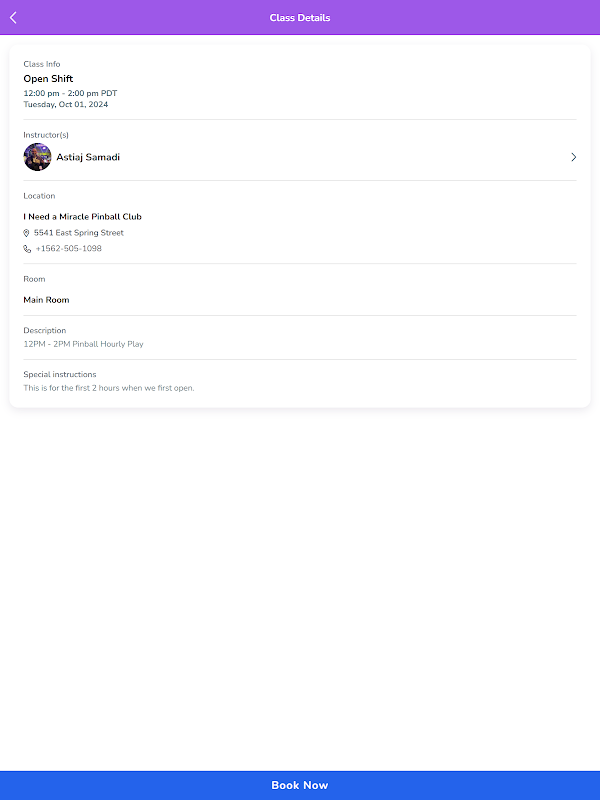Screen dimensions: 600x800
Task: Tap the phone handset icon
Action: tap(27, 249)
